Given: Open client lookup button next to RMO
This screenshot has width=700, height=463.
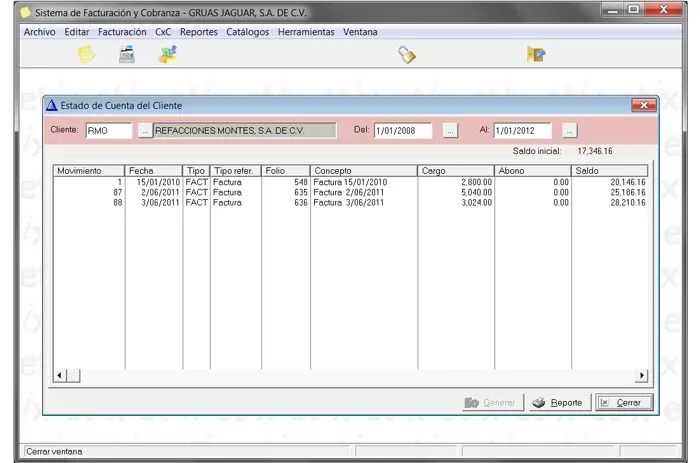Looking at the screenshot, I should [x=145, y=131].
